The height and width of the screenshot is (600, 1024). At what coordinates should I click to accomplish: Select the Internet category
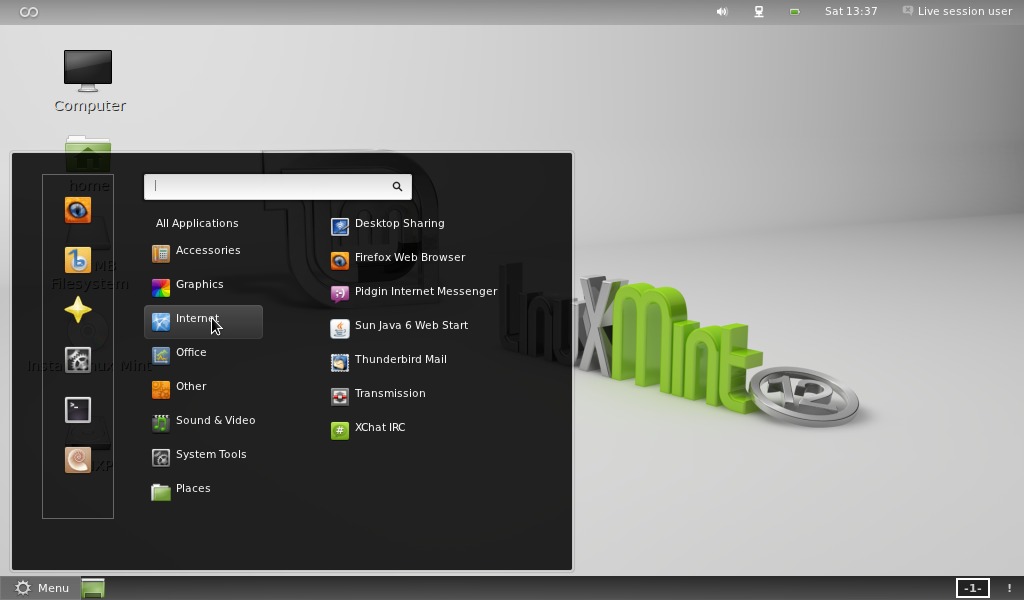(x=203, y=322)
